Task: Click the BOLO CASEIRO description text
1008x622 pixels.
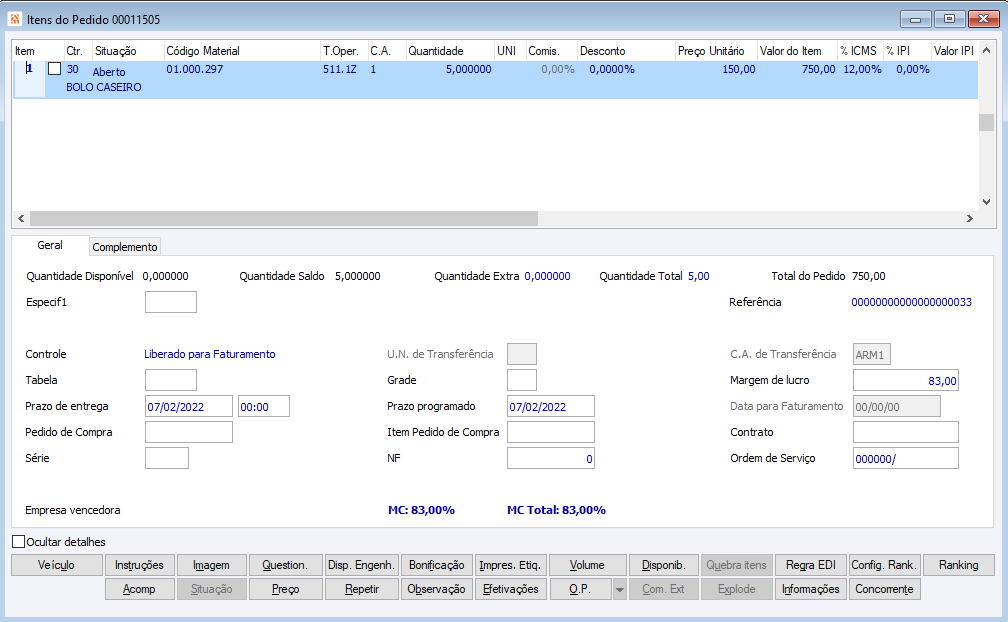Action: 104,87
